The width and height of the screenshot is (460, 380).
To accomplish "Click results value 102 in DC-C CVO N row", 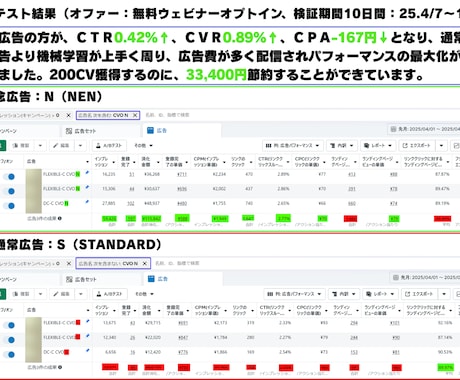I will [x=131, y=203].
